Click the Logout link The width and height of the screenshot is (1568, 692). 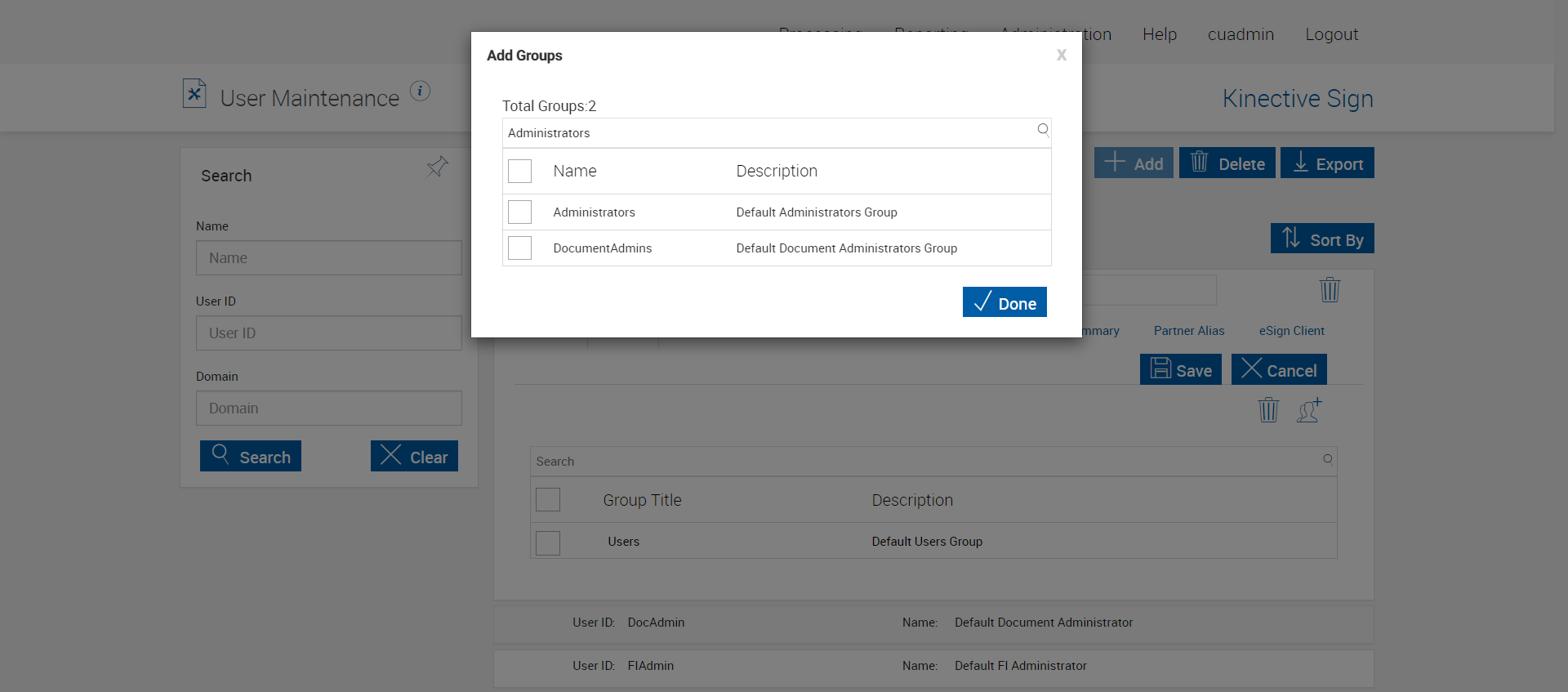point(1331,34)
